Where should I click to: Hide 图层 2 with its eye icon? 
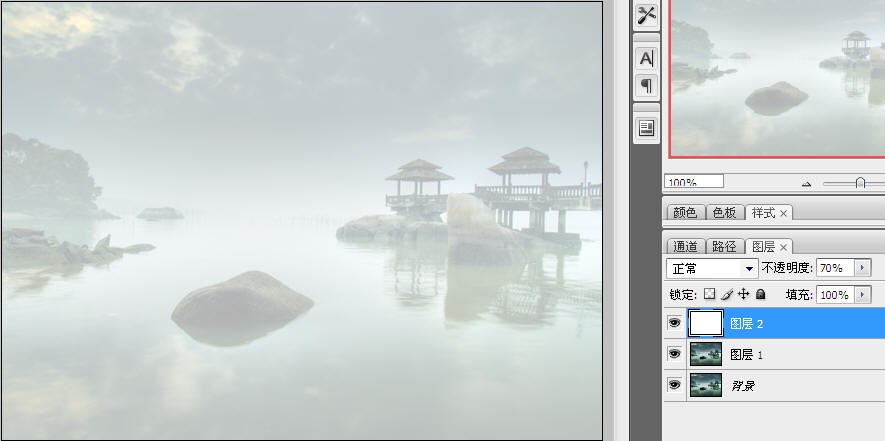click(674, 323)
